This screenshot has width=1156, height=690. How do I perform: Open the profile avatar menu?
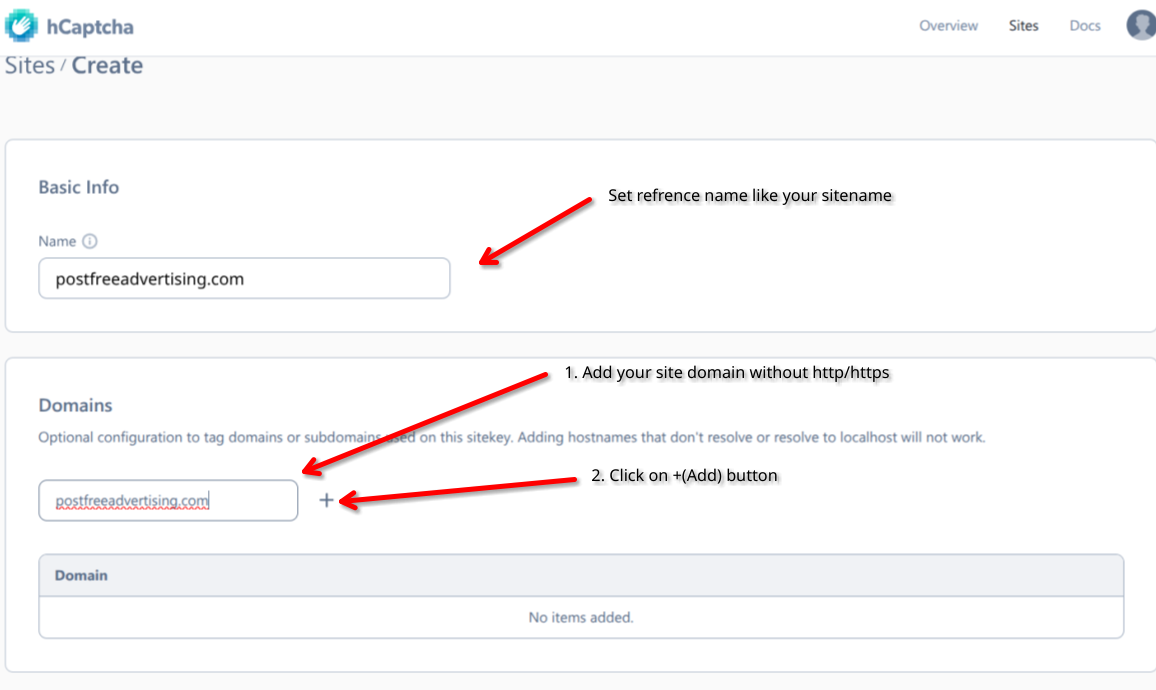coord(1140,24)
